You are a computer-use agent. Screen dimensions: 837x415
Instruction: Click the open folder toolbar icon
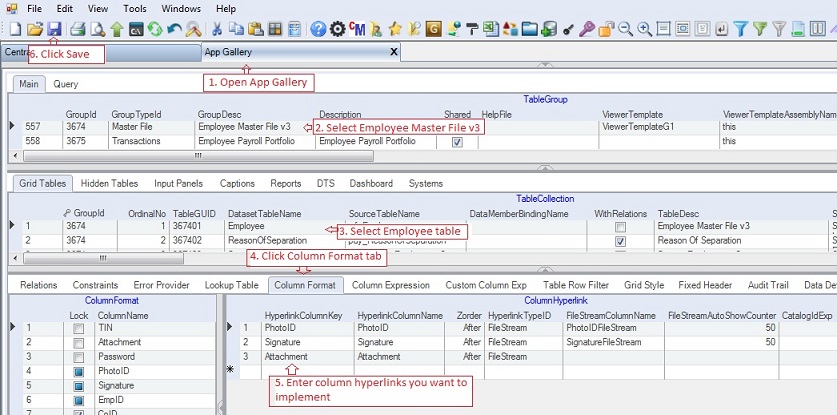[x=35, y=29]
